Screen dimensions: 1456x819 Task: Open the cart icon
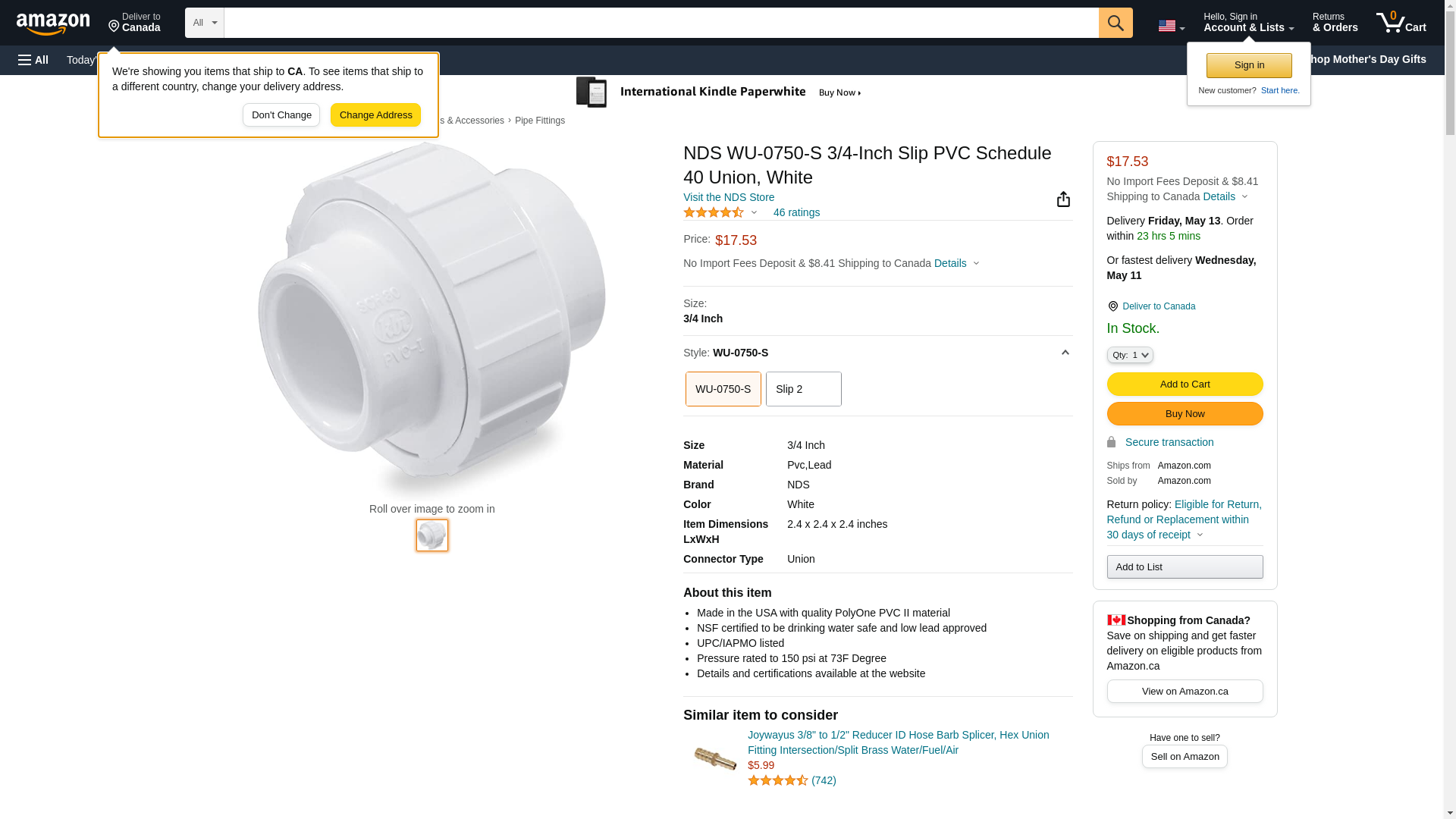[x=1401, y=23]
